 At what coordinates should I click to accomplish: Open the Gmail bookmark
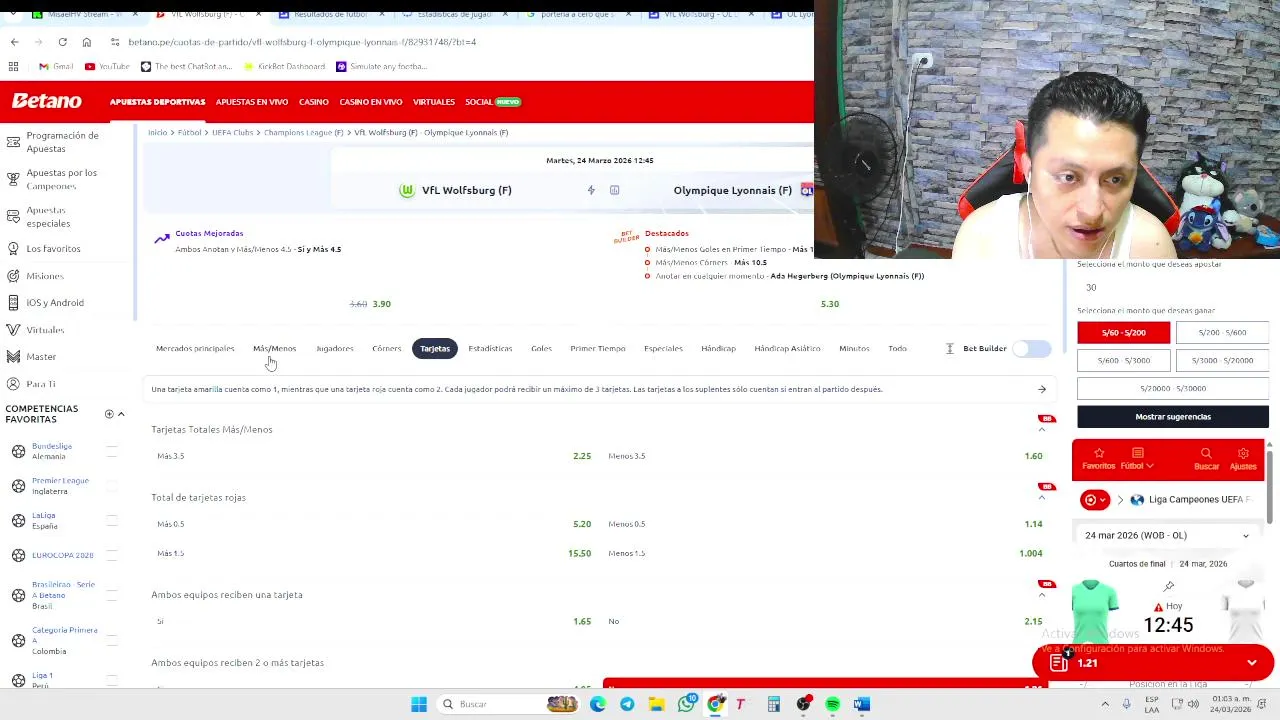point(55,66)
